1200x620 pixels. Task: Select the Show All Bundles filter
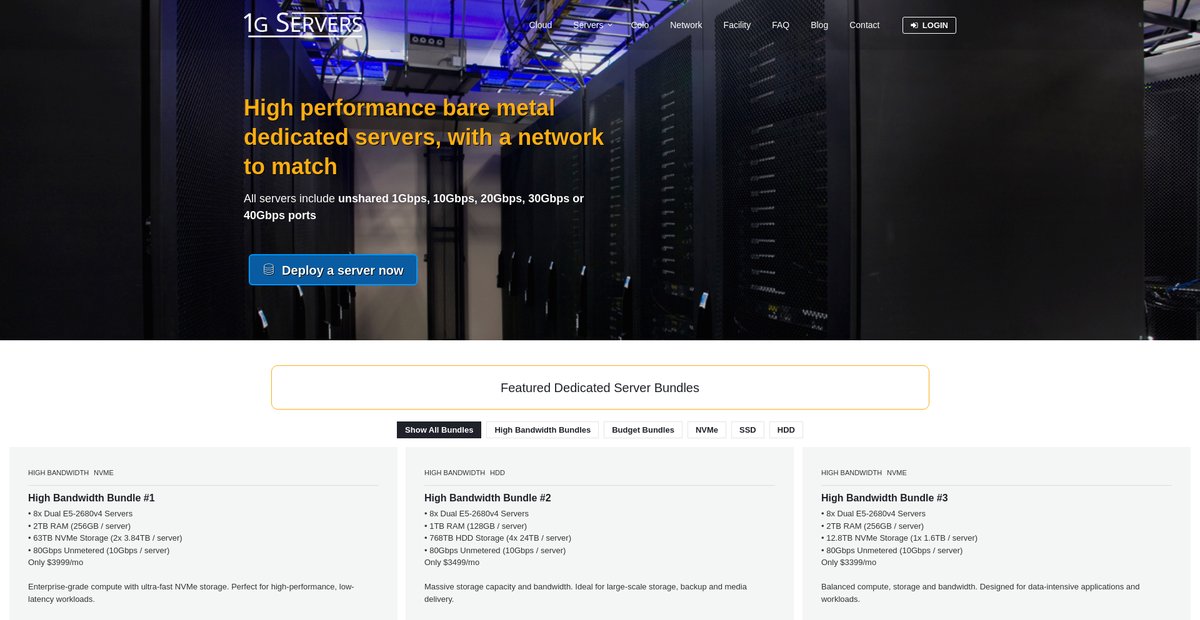pyautogui.click(x=439, y=430)
